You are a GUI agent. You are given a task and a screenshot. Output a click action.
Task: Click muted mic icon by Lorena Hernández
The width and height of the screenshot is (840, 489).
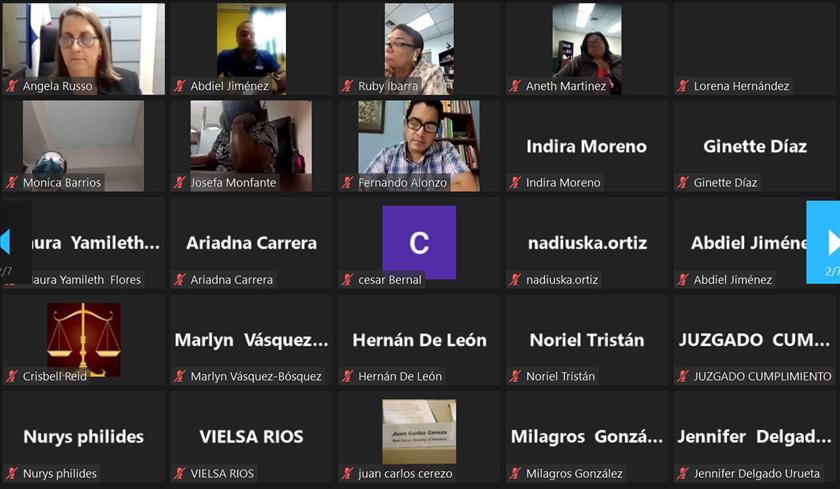(682, 86)
